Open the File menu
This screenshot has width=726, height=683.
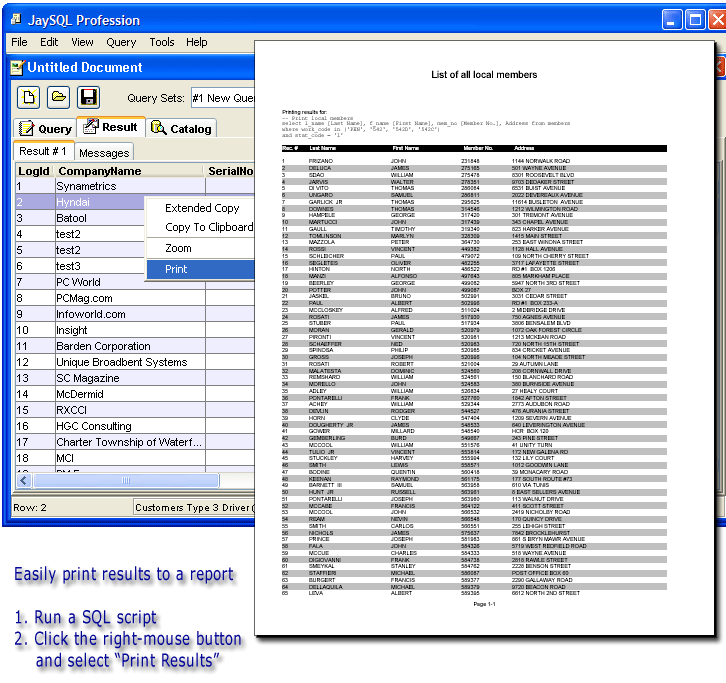19,42
